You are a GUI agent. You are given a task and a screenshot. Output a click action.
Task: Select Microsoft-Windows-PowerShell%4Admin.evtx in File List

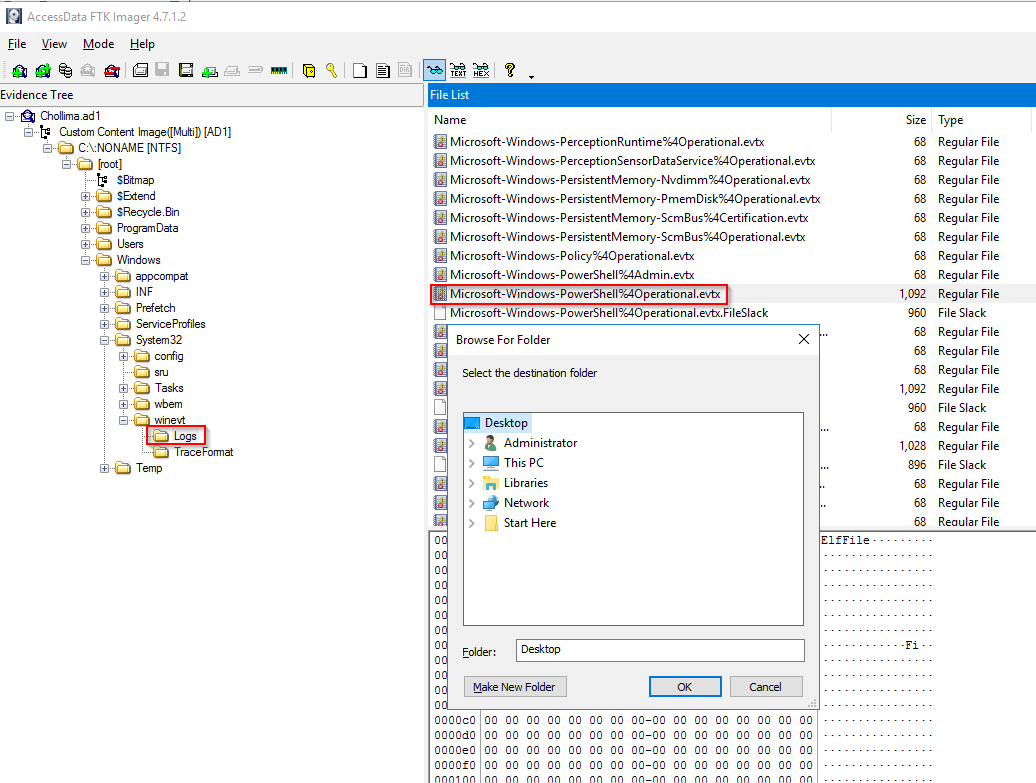tap(571, 275)
